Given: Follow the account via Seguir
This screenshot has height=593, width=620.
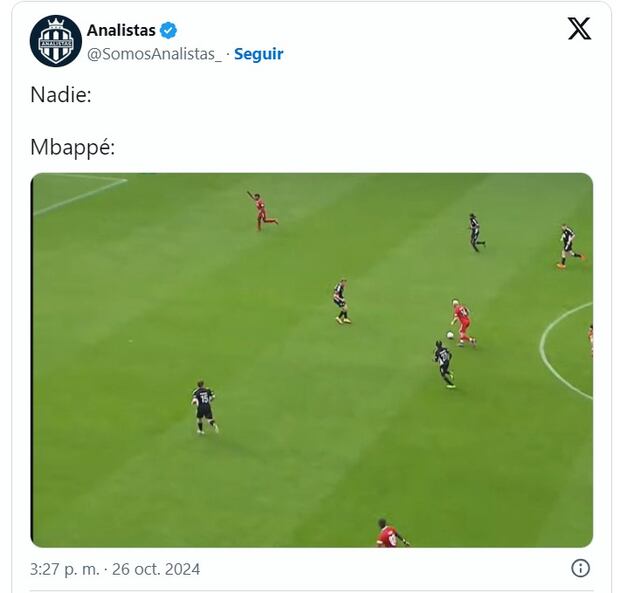Looking at the screenshot, I should pos(259,54).
